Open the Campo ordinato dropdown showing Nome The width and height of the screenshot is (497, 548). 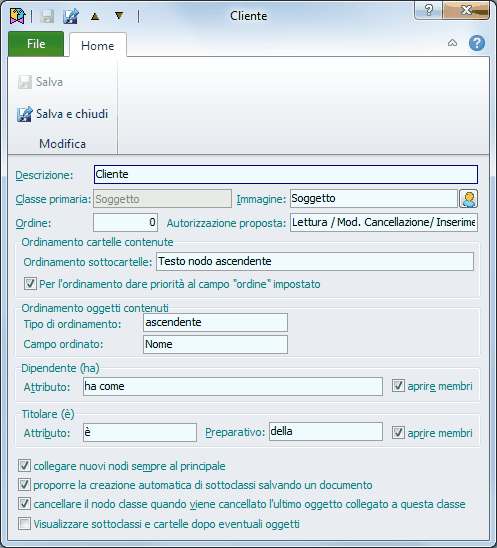(x=215, y=344)
